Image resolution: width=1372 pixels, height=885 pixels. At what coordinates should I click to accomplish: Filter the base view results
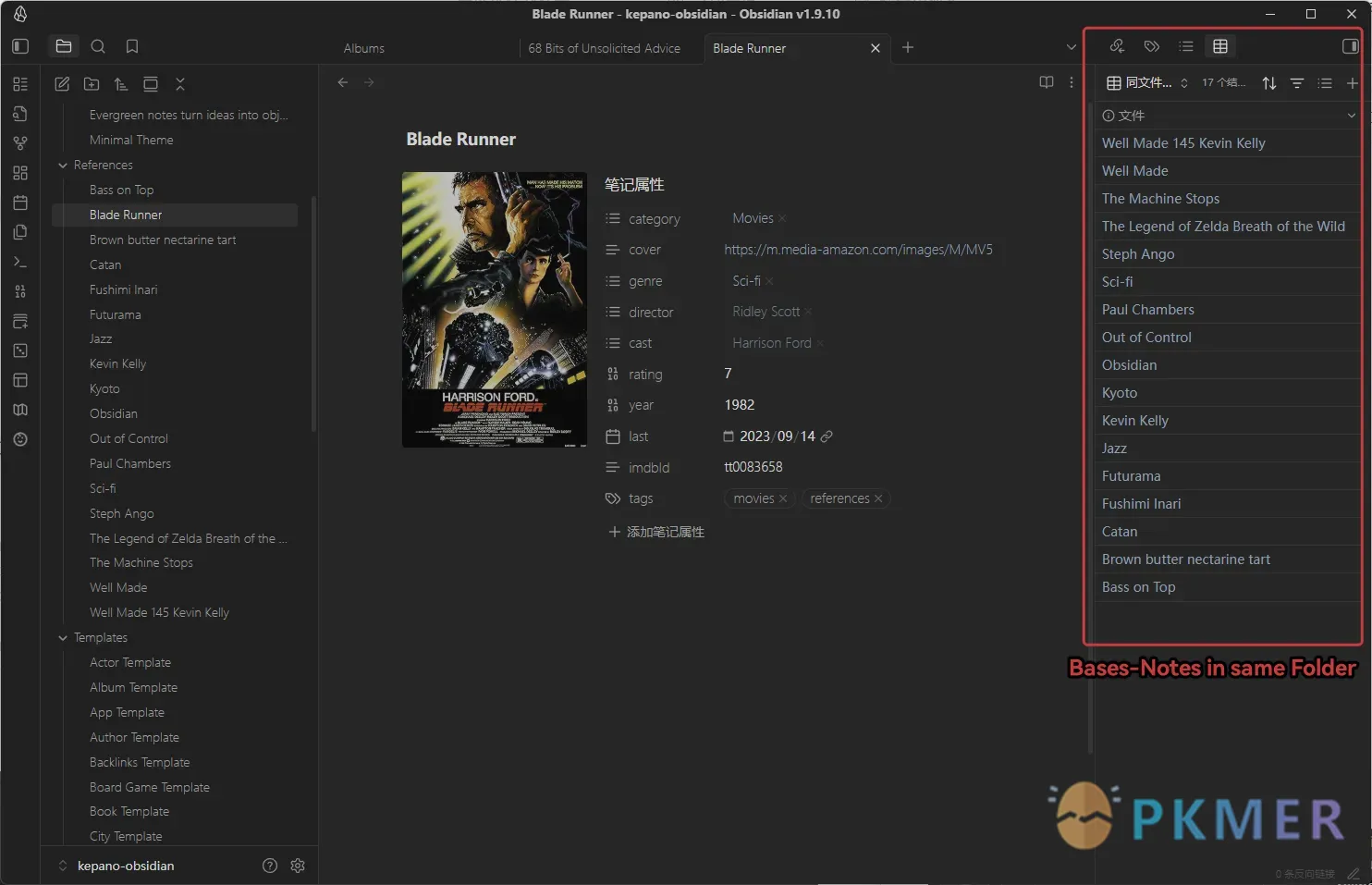point(1297,83)
